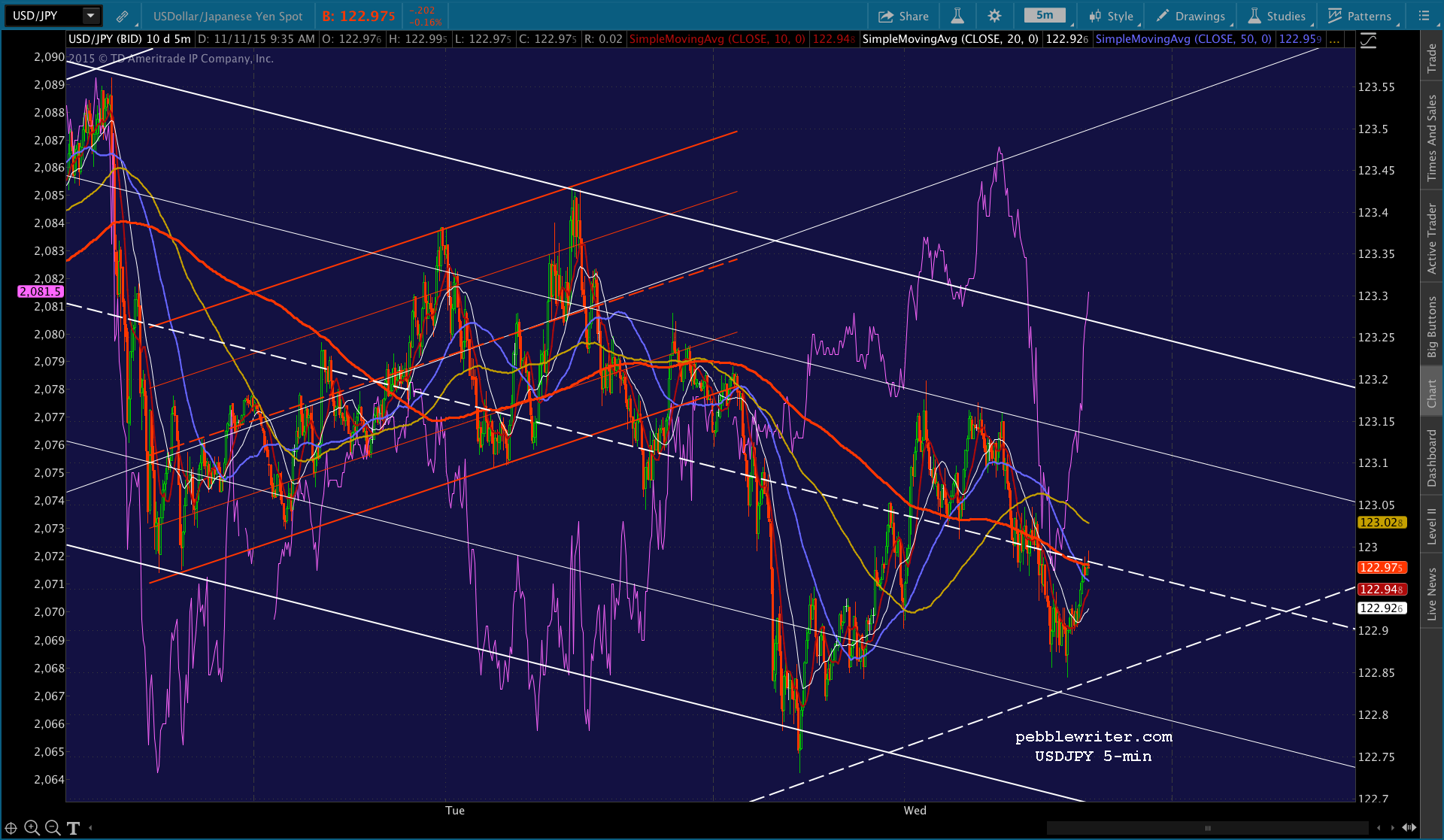Click the crosshair pan tool icon
This screenshot has width=1444, height=840.
click(11, 828)
